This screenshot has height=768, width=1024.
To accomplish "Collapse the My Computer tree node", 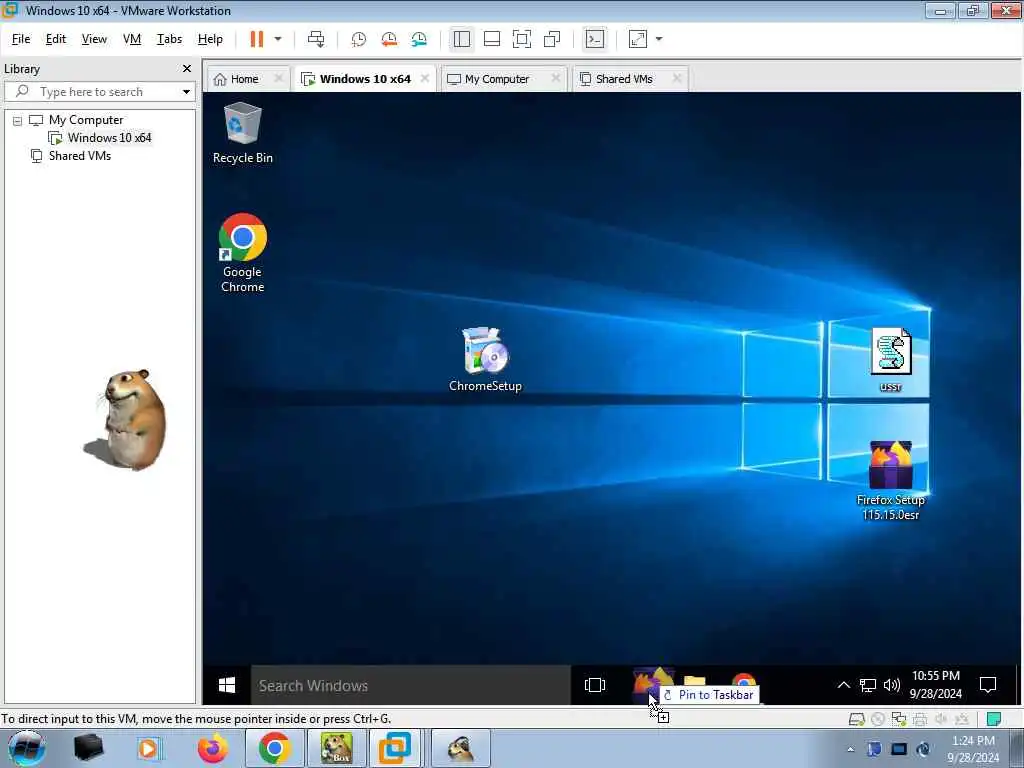I will [18, 121].
